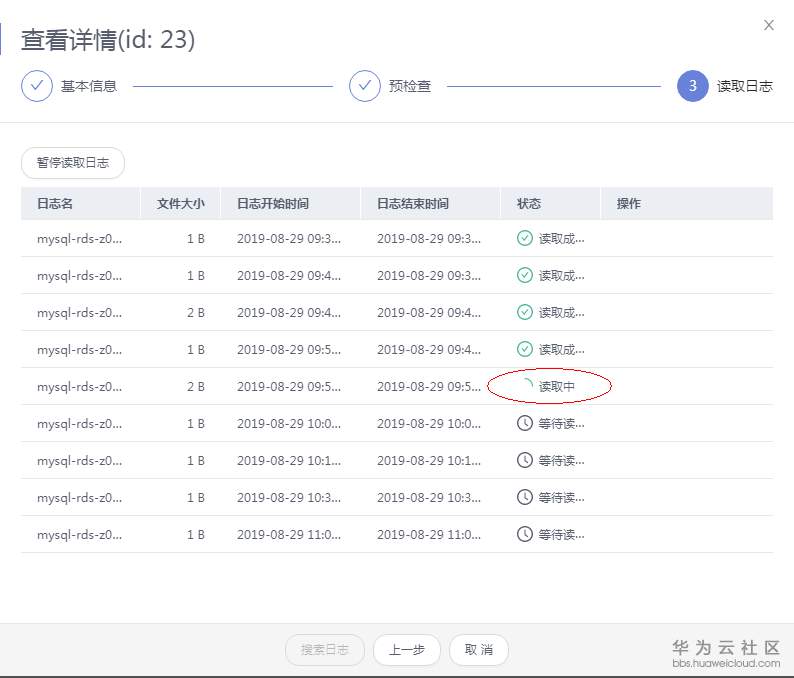Go back with the 上一步 button
This screenshot has height=678, width=794.
pos(407,650)
